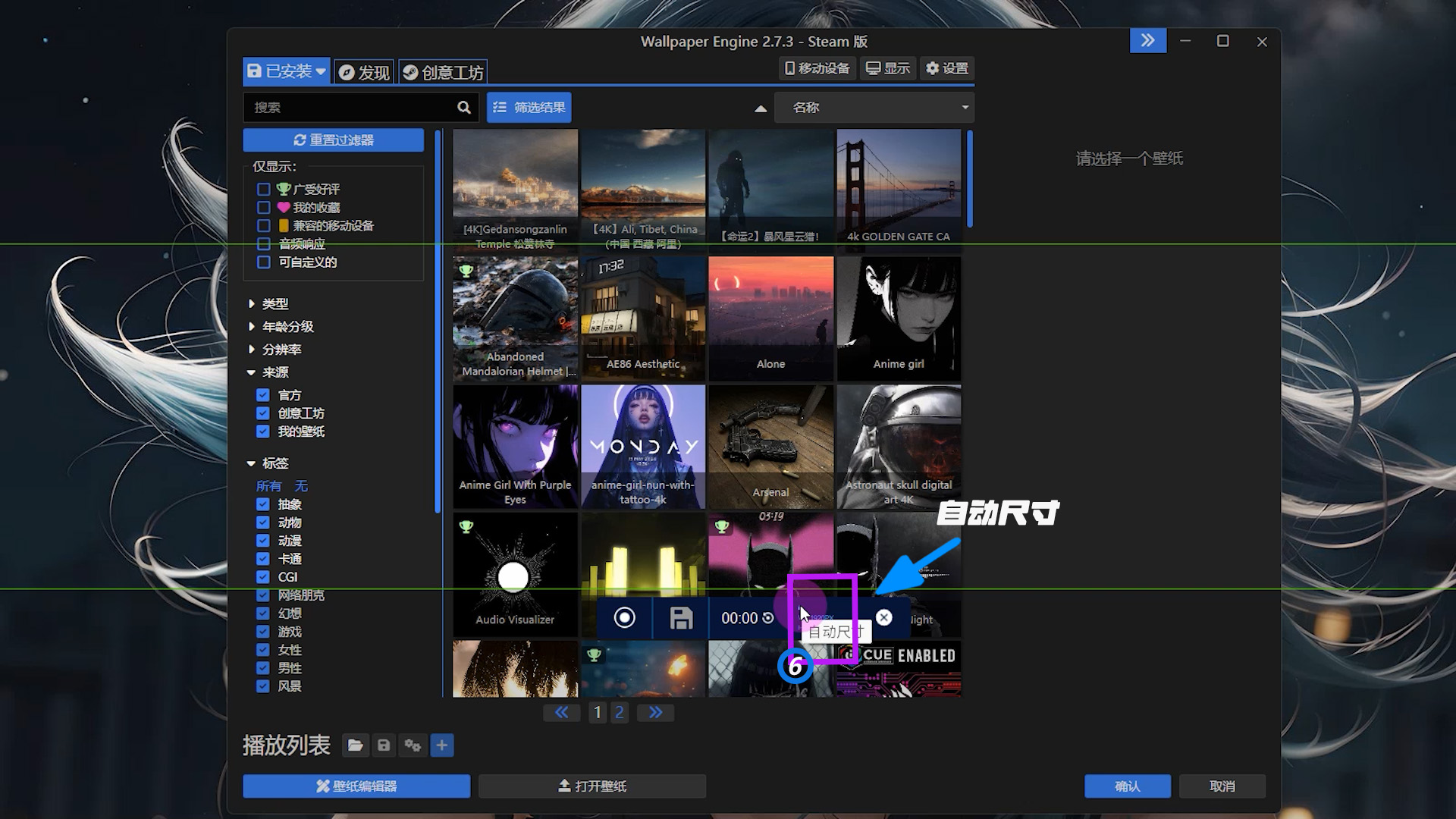Viewport: 1456px width, 819px height.
Task: Click the wallpaper grid vertical scrollbar
Action: tap(970, 179)
